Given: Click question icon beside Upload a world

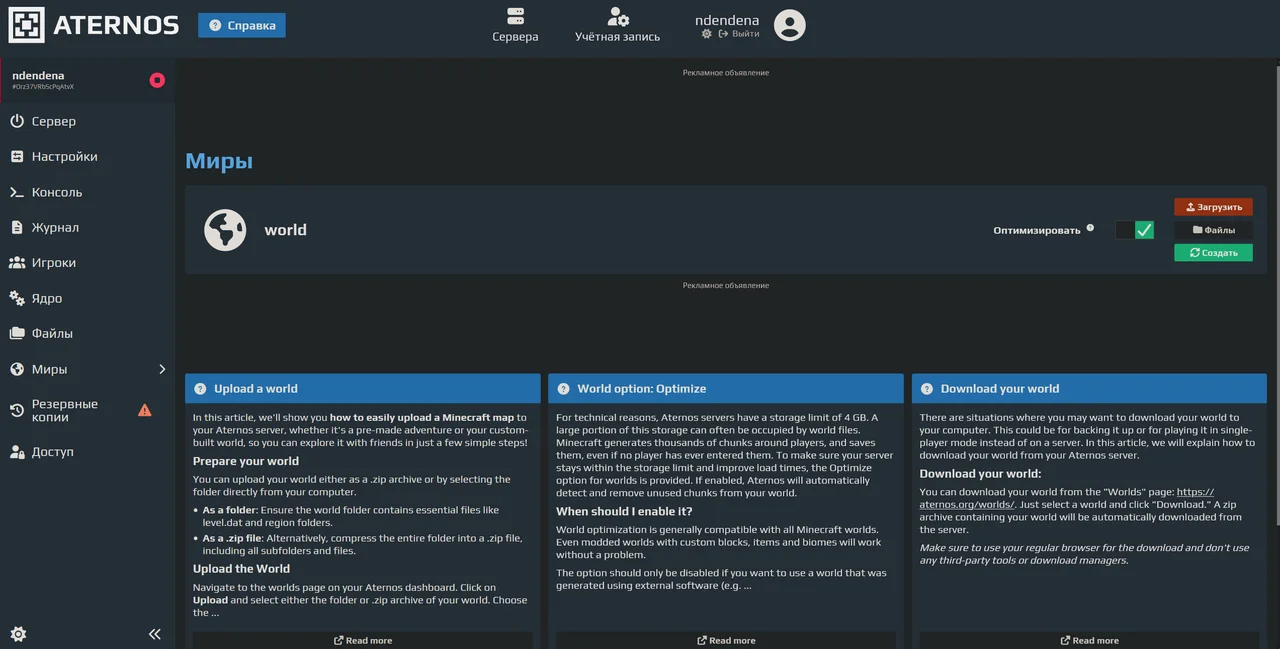Looking at the screenshot, I should [x=200, y=389].
